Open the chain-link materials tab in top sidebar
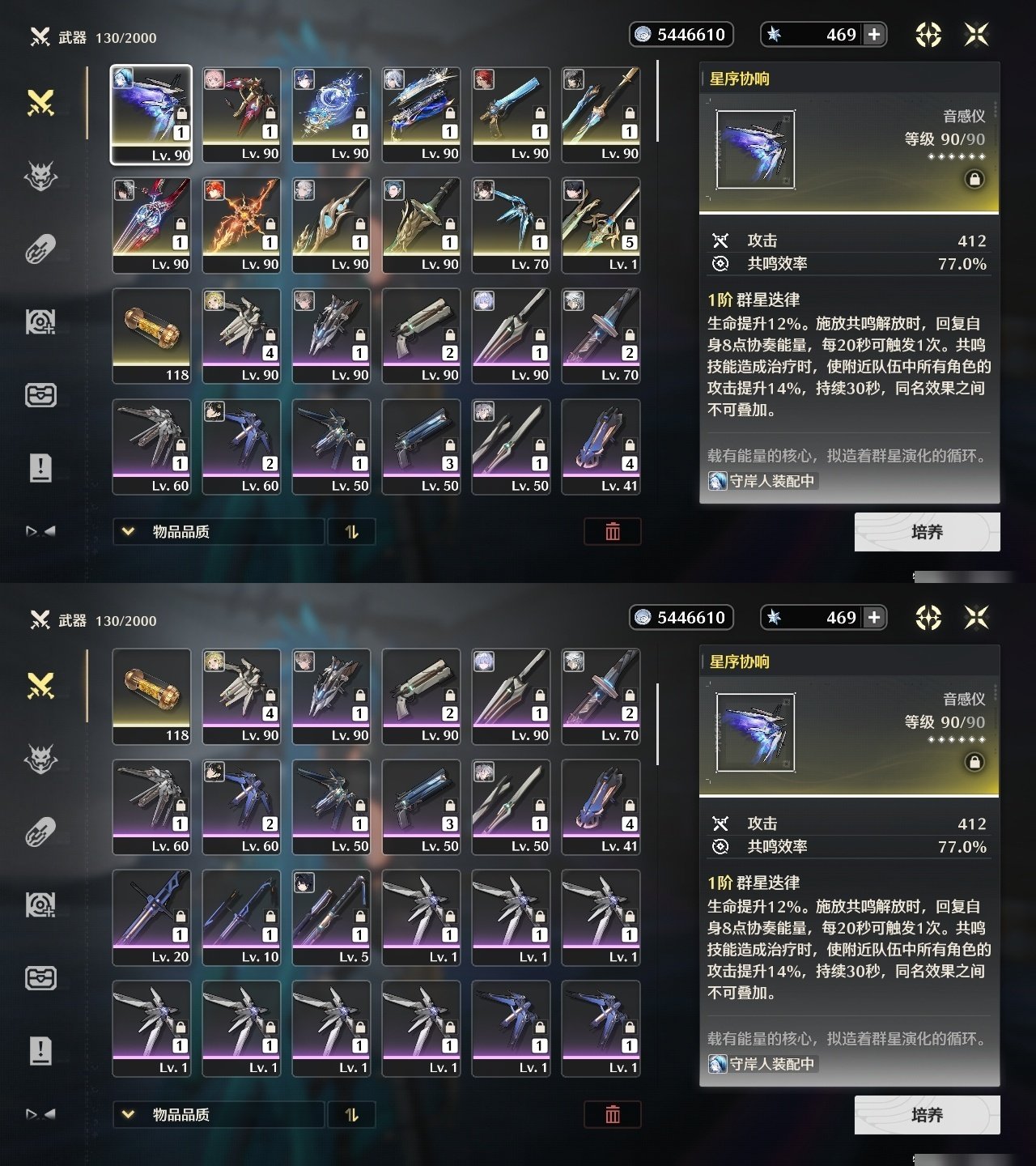This screenshot has height=1166, width=1036. tap(40, 249)
